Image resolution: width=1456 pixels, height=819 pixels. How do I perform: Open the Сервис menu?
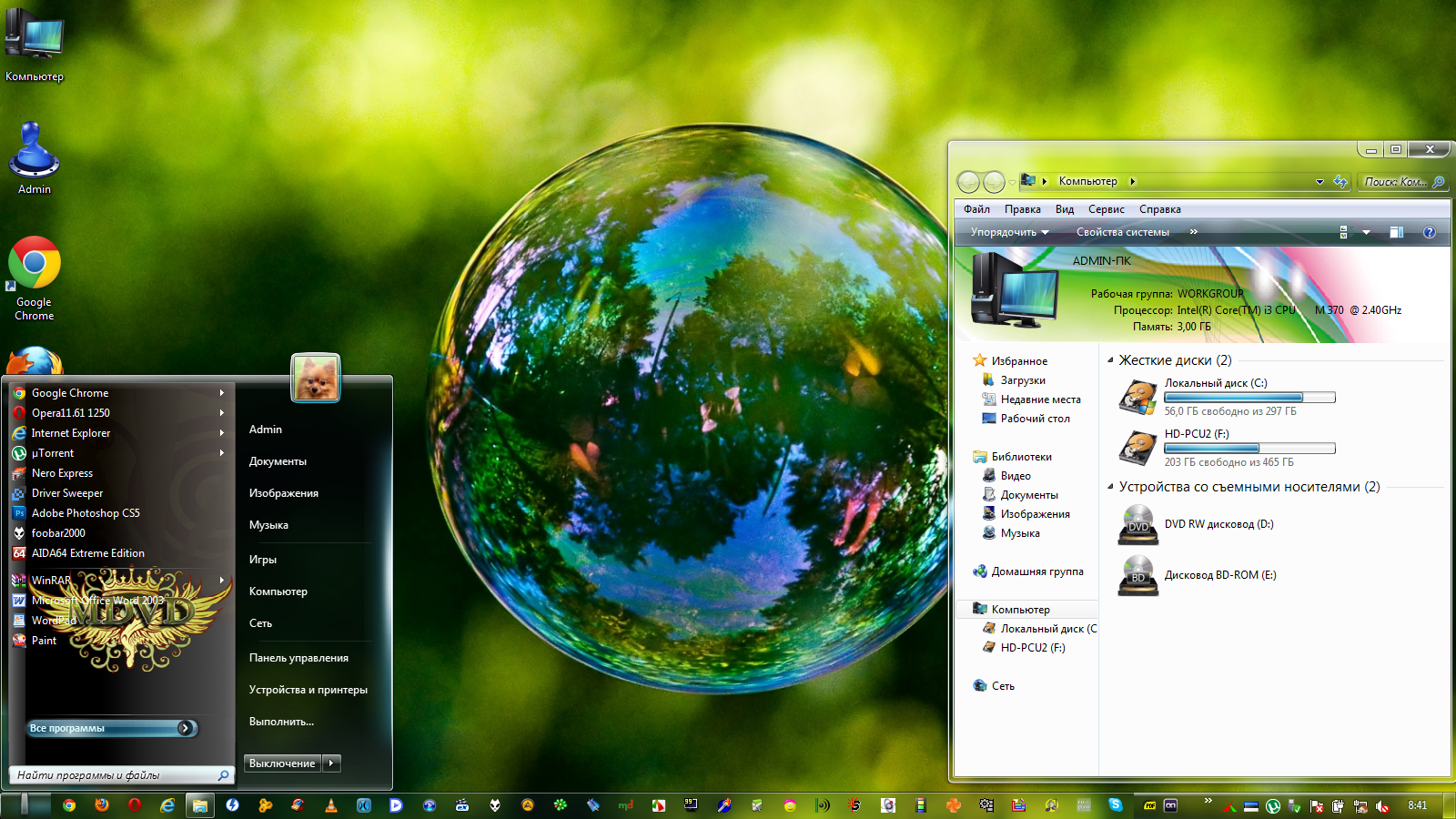pos(1106,209)
